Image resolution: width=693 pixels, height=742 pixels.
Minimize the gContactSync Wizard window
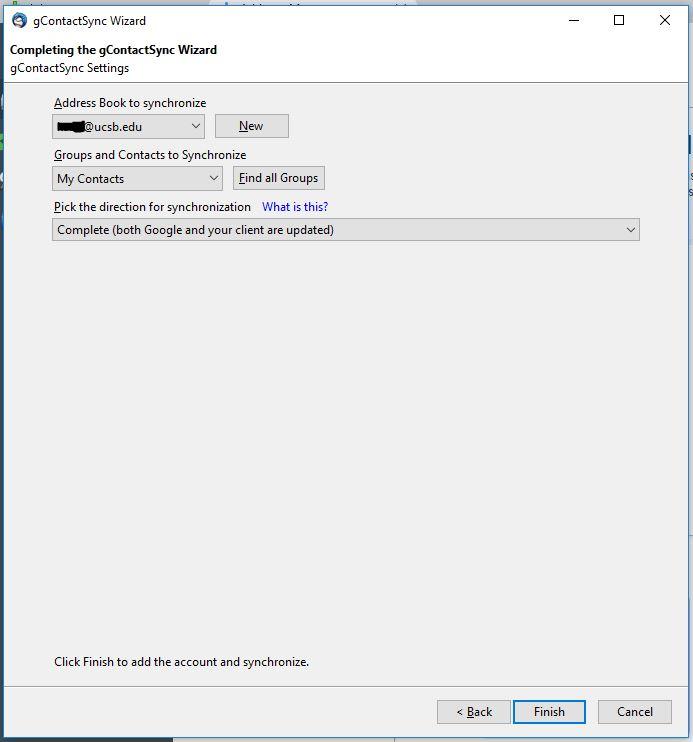(574, 20)
